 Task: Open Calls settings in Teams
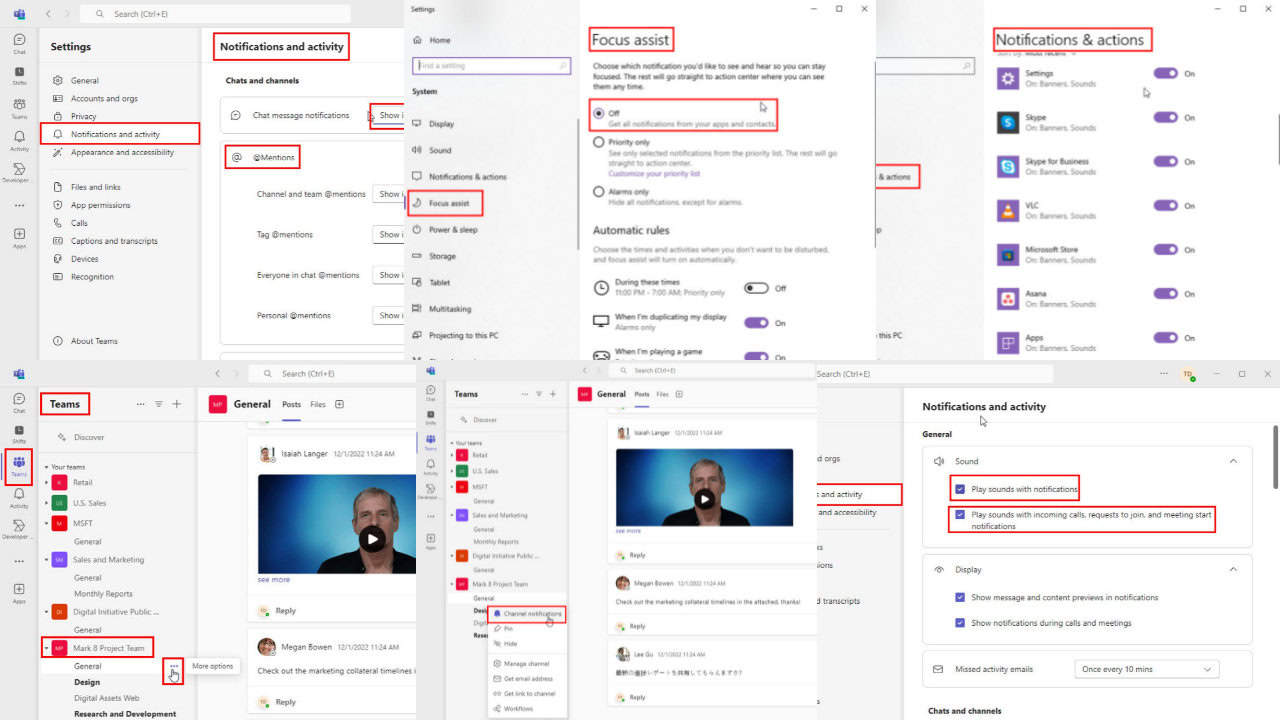[79, 223]
